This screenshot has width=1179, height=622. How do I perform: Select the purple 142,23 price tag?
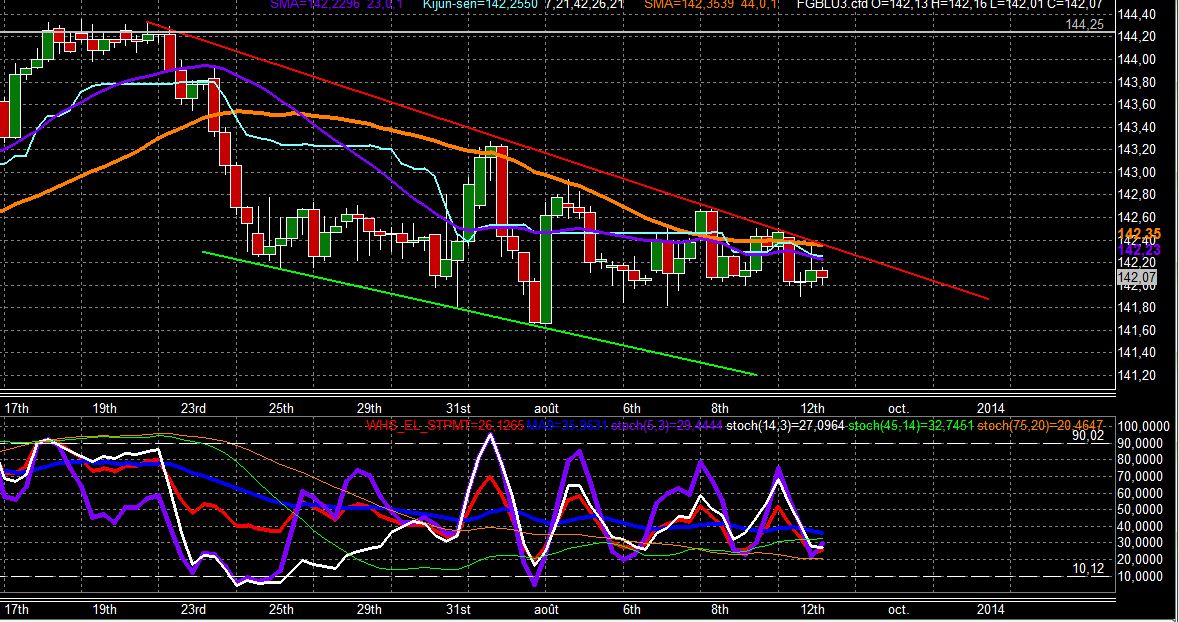coord(1139,250)
